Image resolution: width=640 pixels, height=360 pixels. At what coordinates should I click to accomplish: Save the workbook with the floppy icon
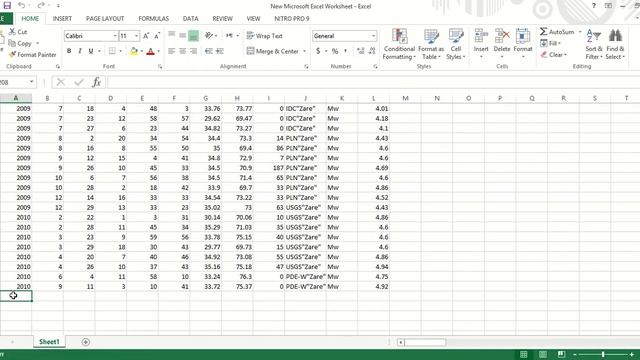[x=7, y=5]
